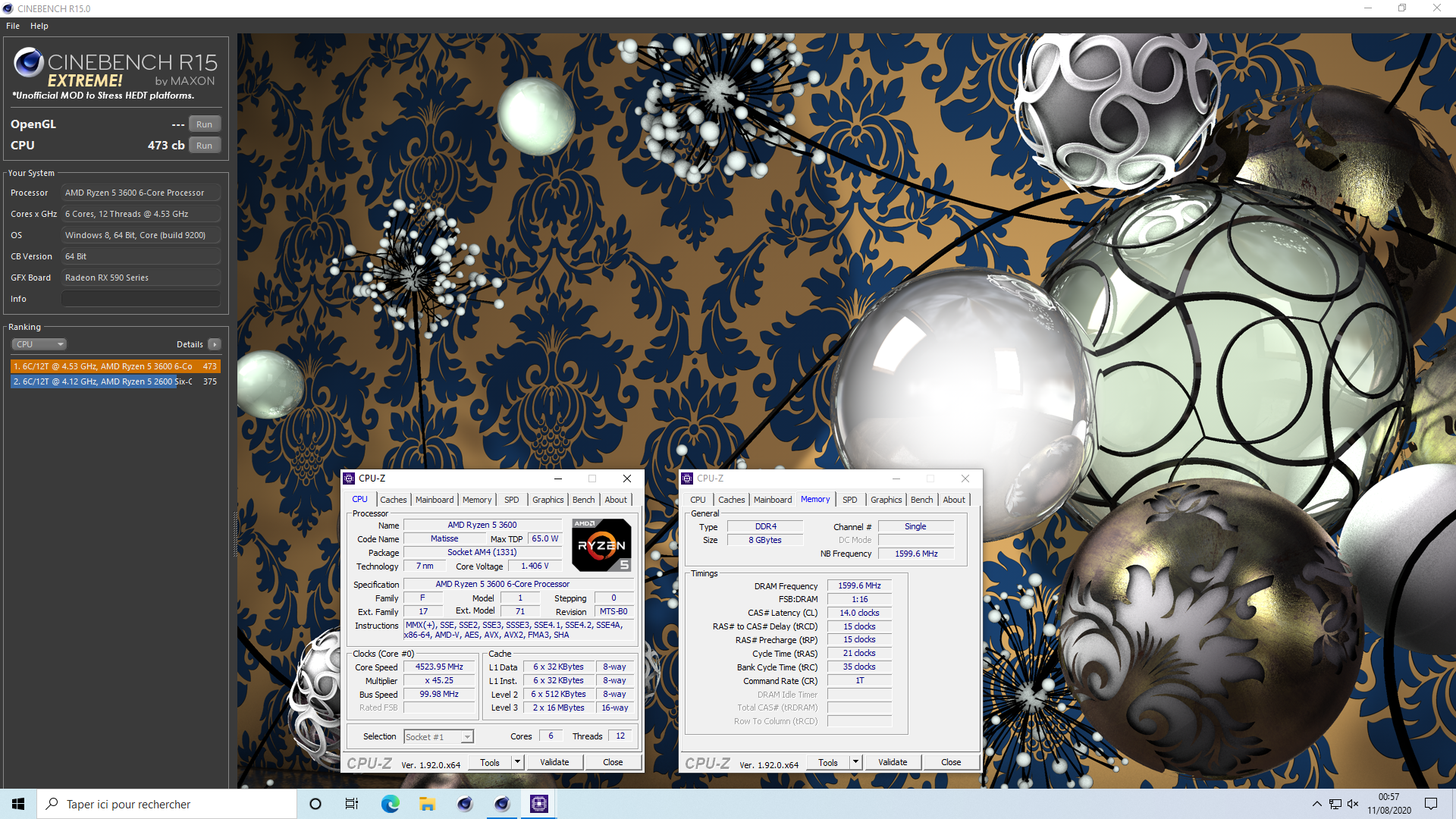Screen dimensions: 1456x819
Task: Open Task View icon in taskbar
Action: 352,804
